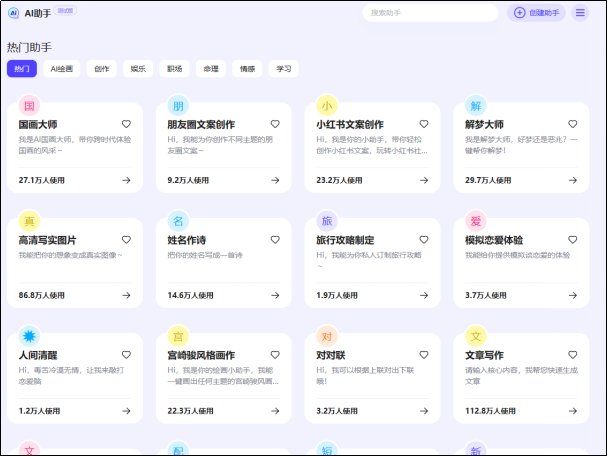Favorite 文章写作 with the heart
This screenshot has width=607, height=456.
pyautogui.click(x=573, y=355)
